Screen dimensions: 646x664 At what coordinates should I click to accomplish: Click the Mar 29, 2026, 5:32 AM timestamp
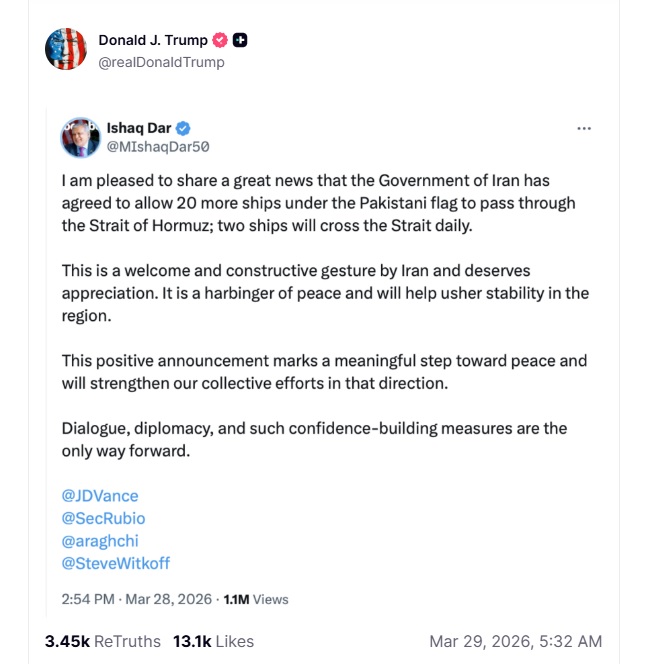tap(515, 641)
